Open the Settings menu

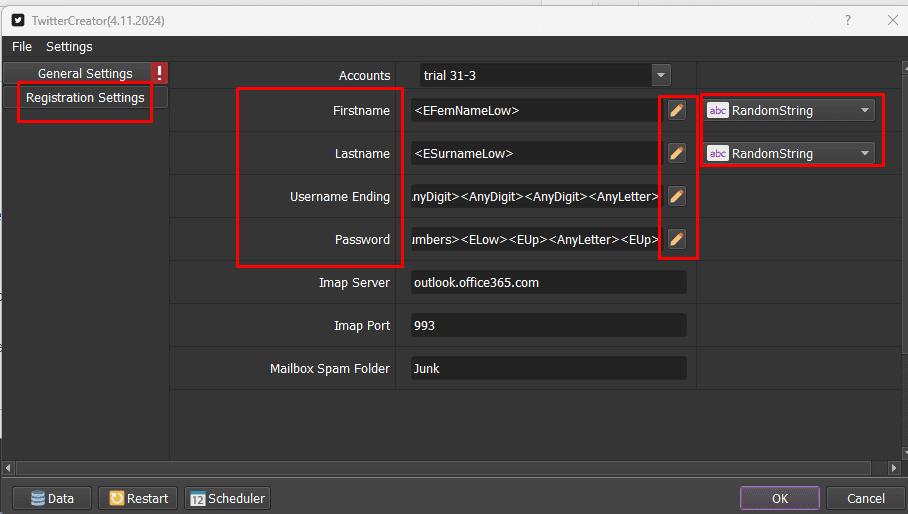(x=69, y=46)
